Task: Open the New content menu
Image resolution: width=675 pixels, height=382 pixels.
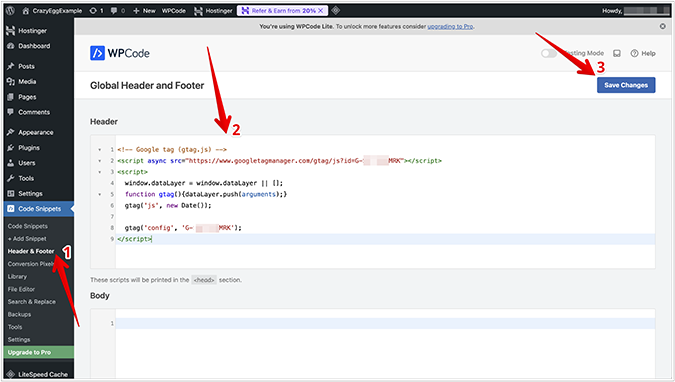Action: 144,11
